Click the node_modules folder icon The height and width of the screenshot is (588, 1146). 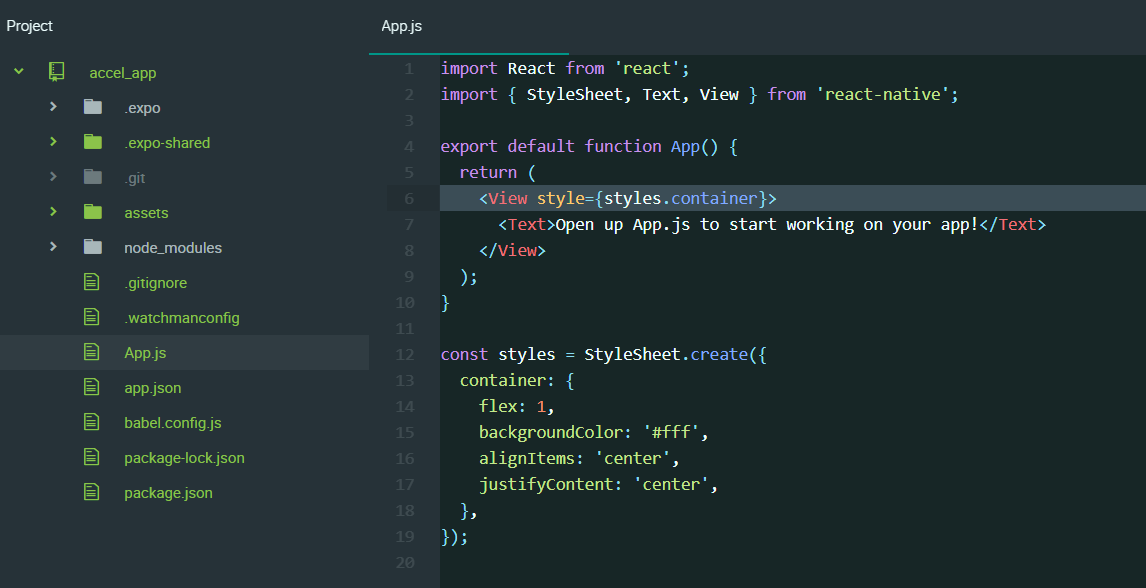[93, 248]
